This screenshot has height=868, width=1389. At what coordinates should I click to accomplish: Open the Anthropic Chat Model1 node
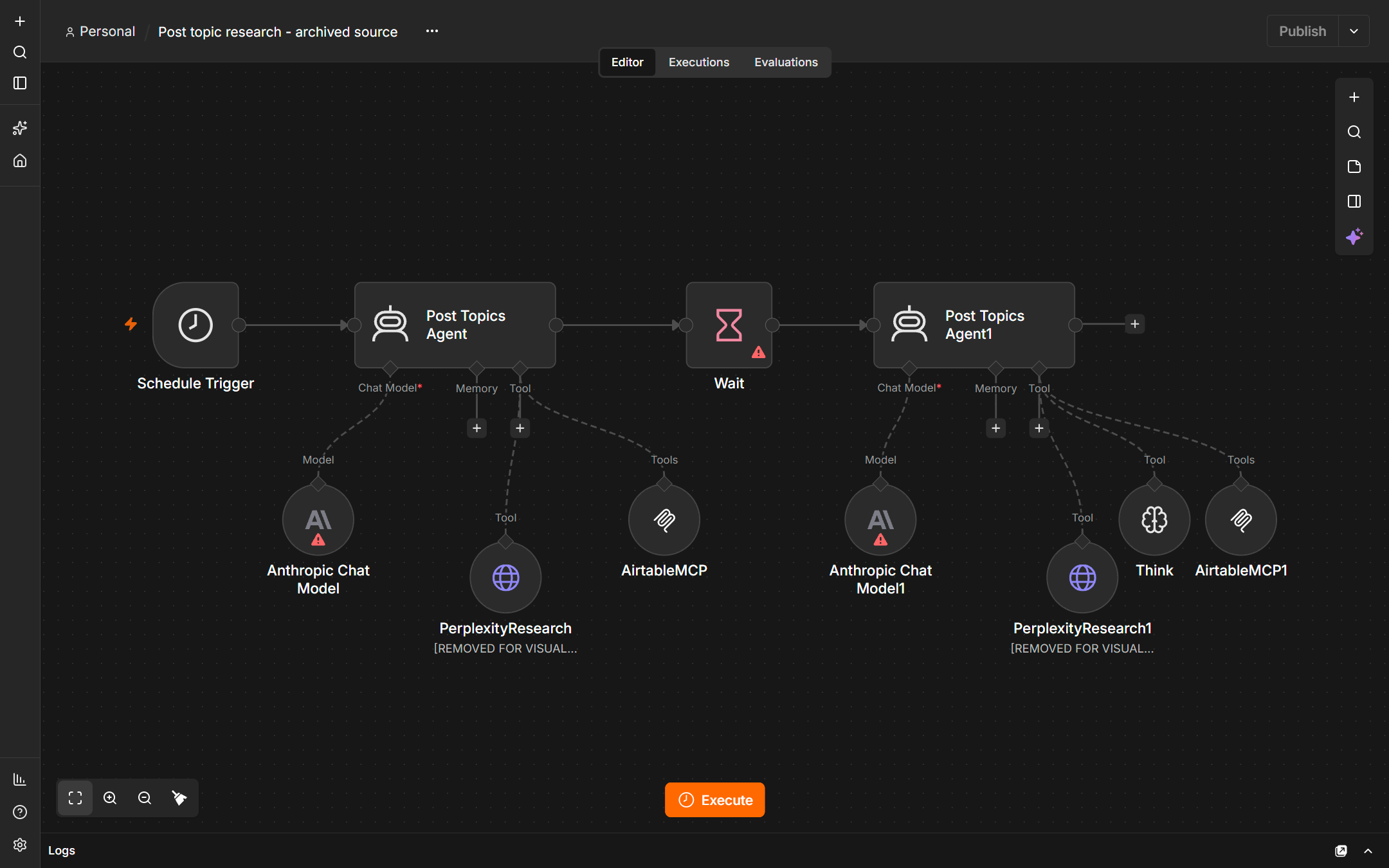(880, 520)
